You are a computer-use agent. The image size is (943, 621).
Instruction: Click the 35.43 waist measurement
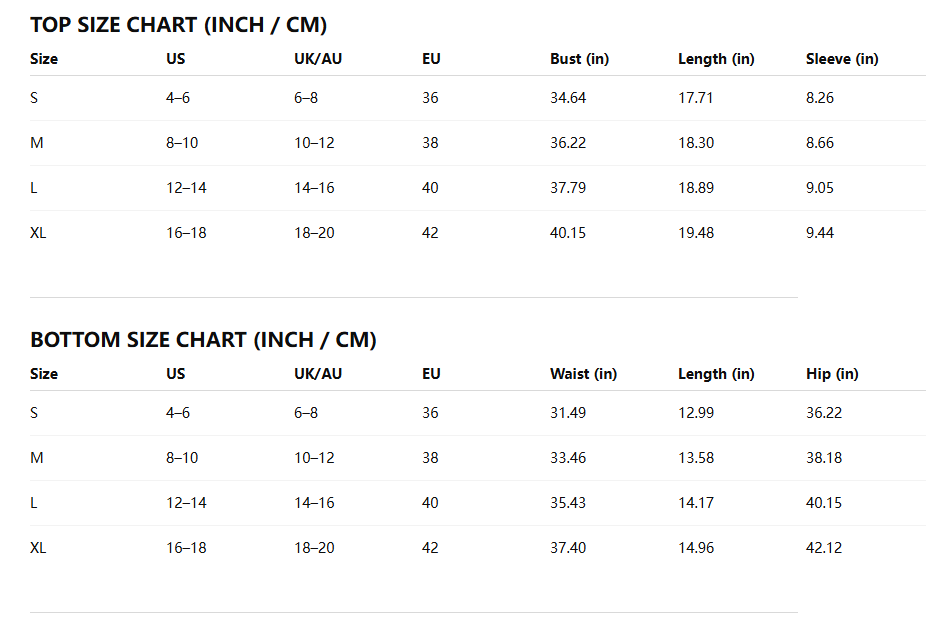pos(568,503)
